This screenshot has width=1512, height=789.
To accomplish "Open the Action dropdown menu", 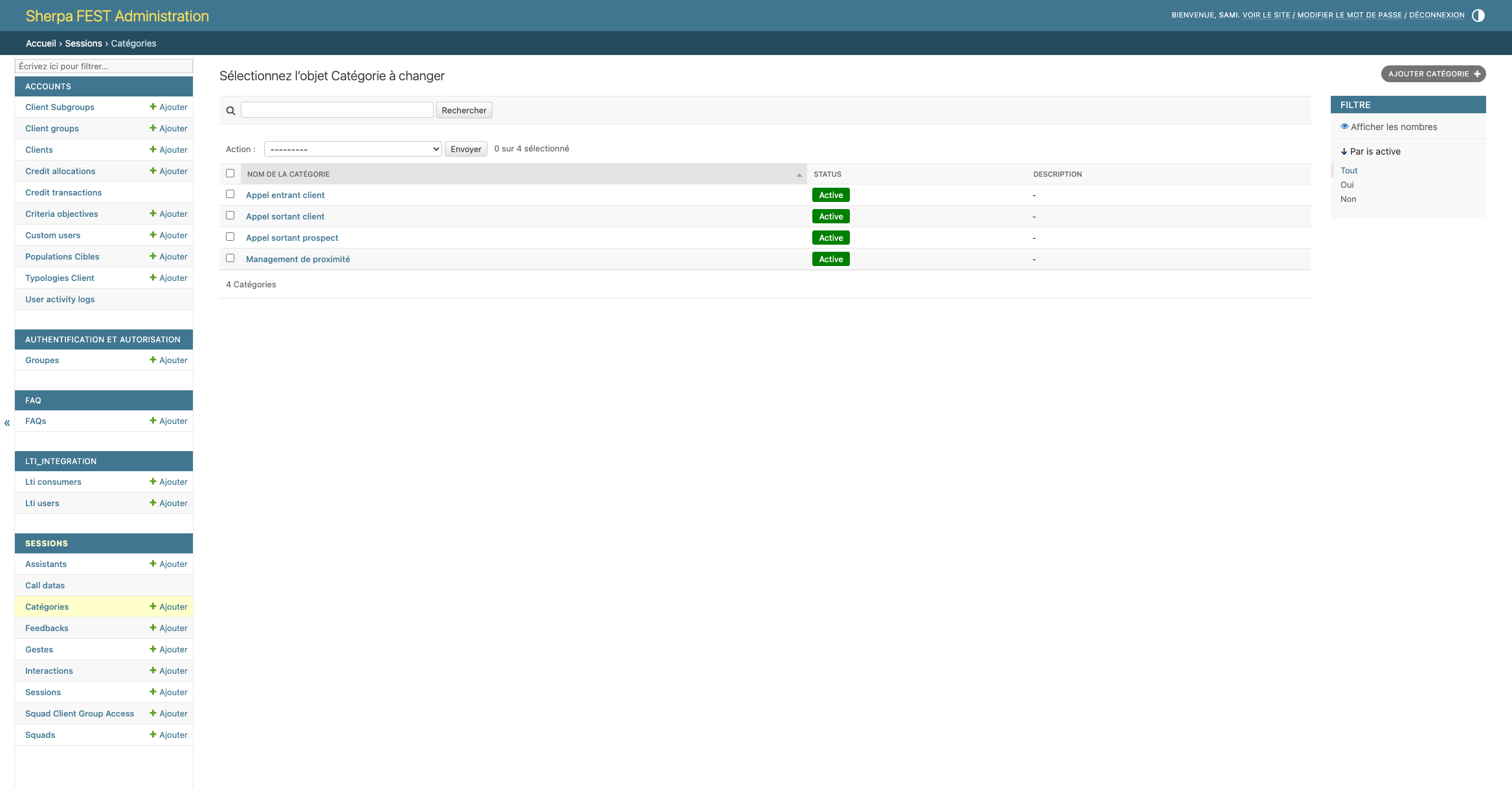I will point(353,149).
